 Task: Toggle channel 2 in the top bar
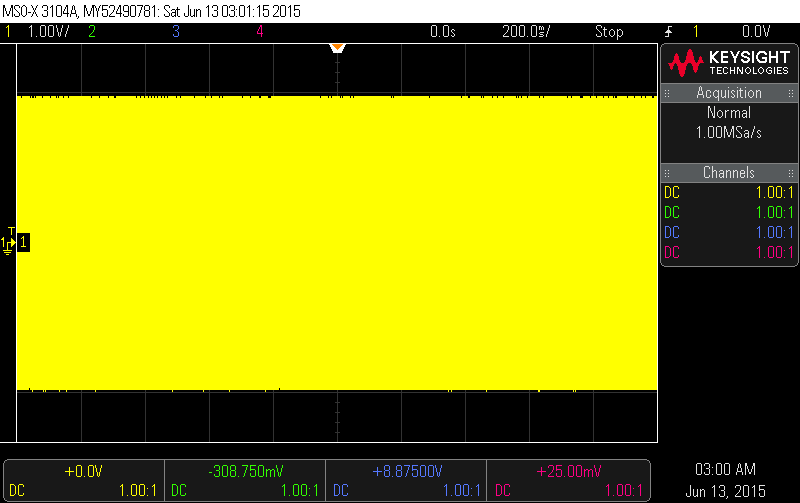tap(92, 31)
